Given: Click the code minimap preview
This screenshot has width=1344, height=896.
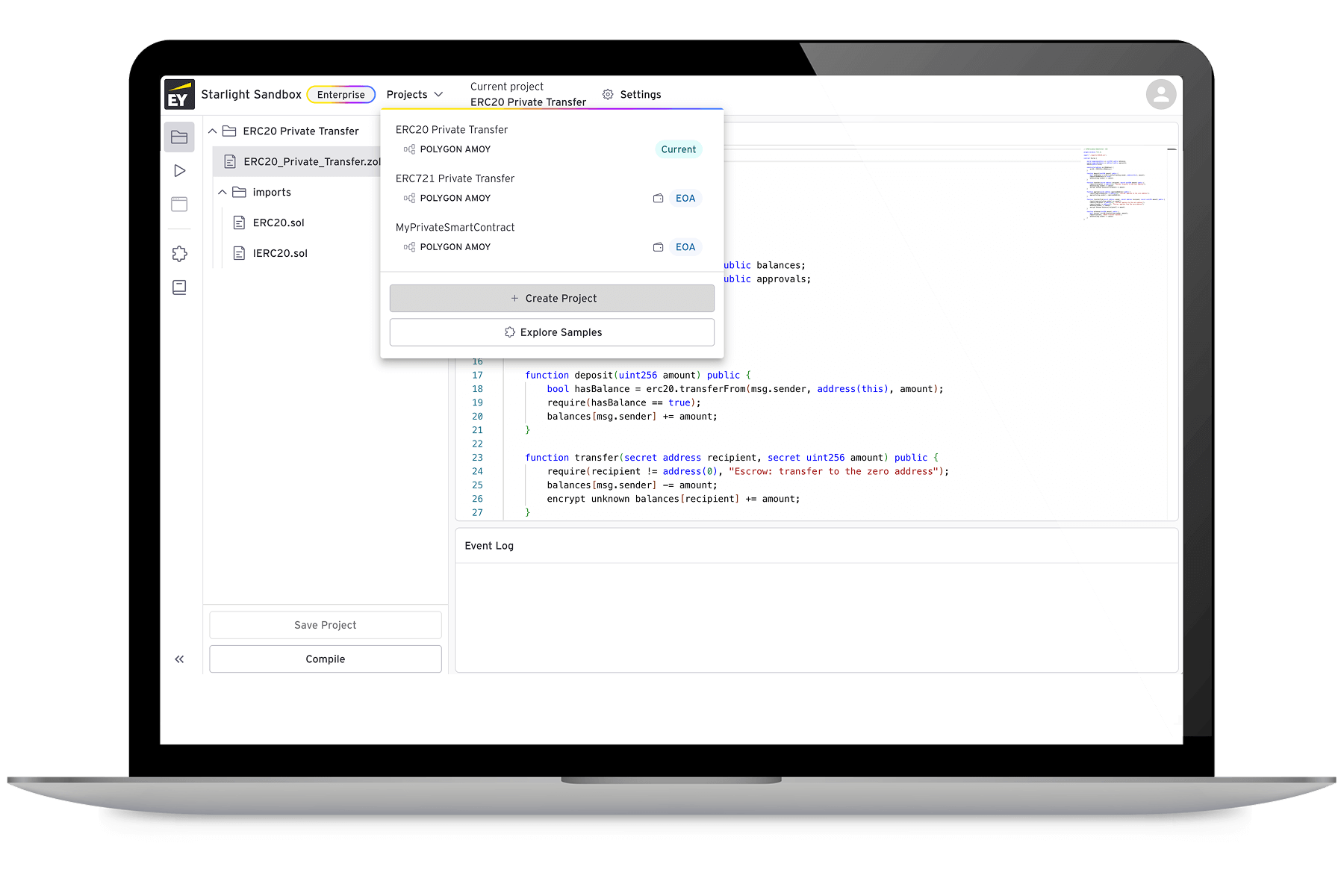Looking at the screenshot, I should [x=1124, y=183].
